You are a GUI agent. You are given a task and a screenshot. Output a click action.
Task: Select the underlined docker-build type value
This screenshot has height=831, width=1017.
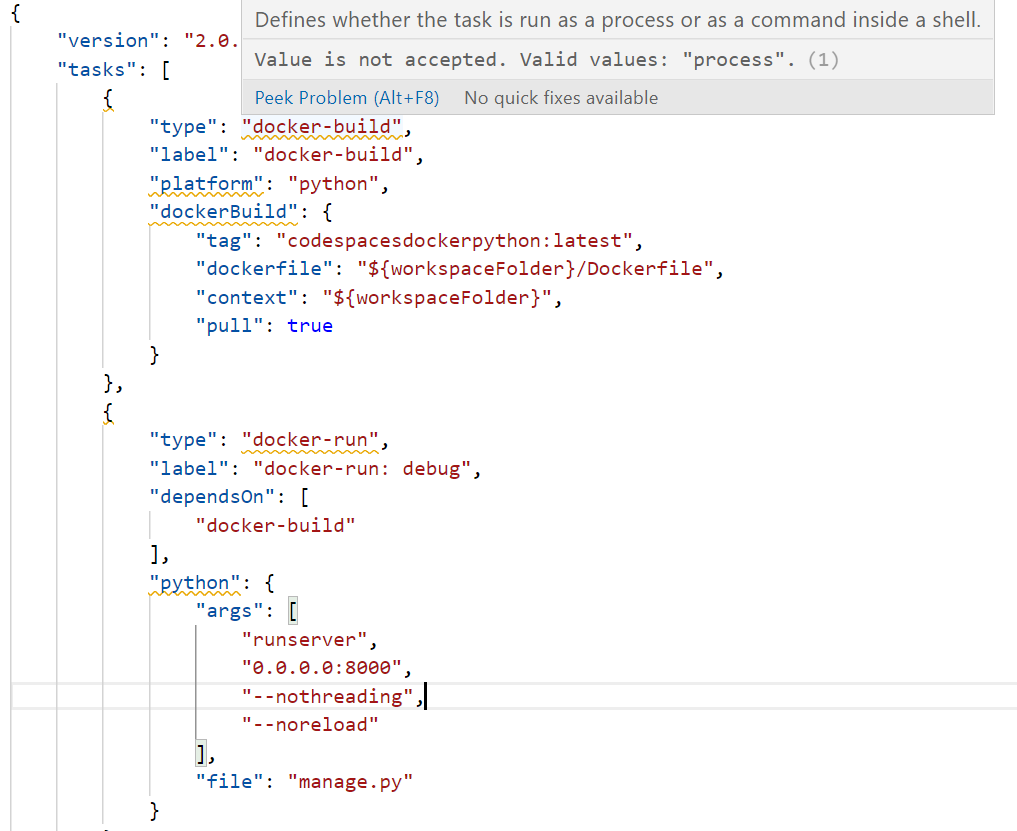tap(322, 126)
